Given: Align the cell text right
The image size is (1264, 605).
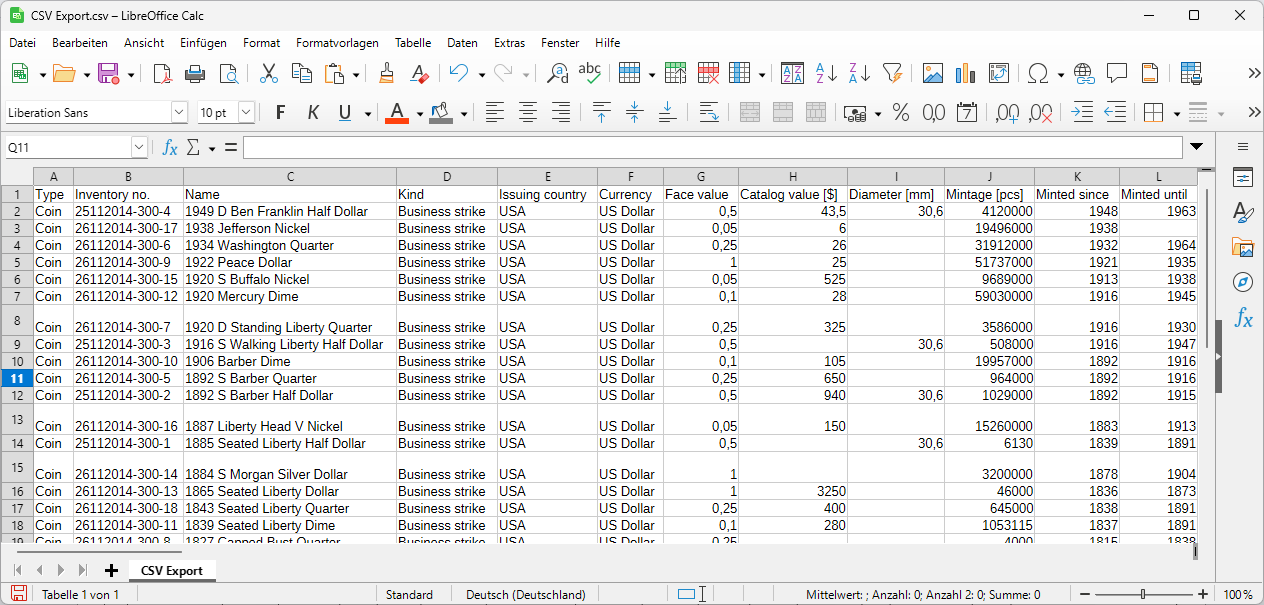Looking at the screenshot, I should 561,113.
